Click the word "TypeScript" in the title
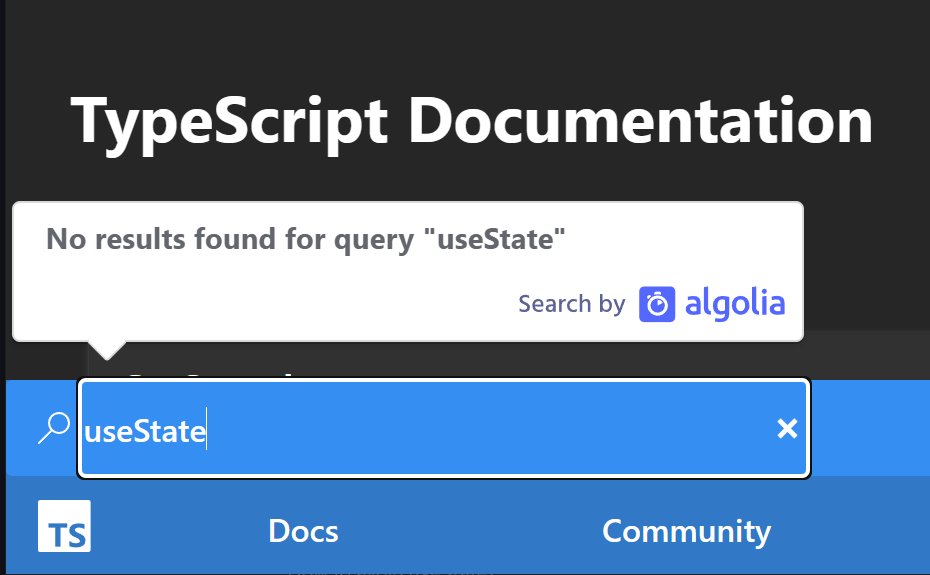Viewport: 930px width, 575px height. tap(230, 121)
